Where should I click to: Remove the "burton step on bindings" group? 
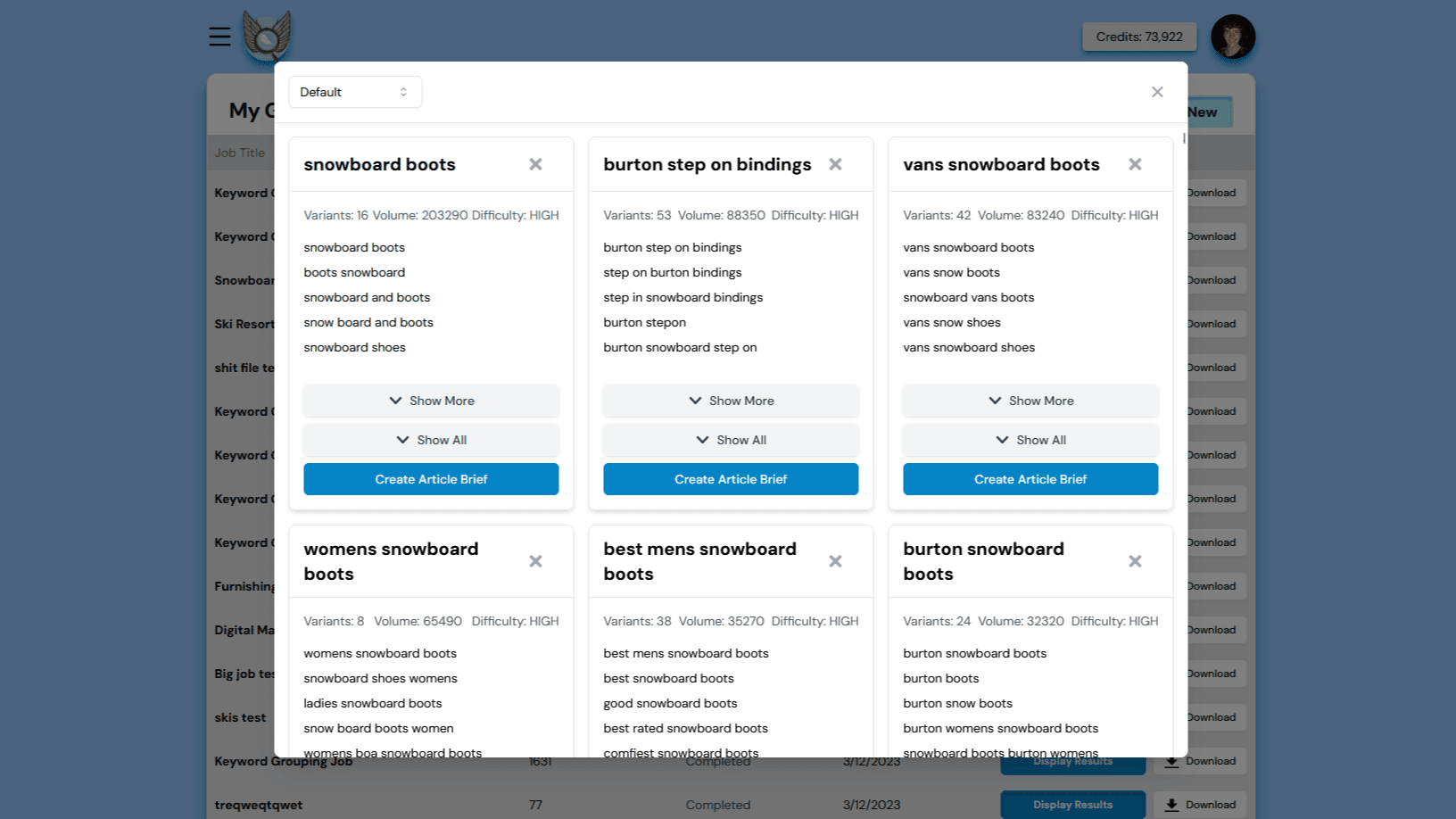point(835,164)
